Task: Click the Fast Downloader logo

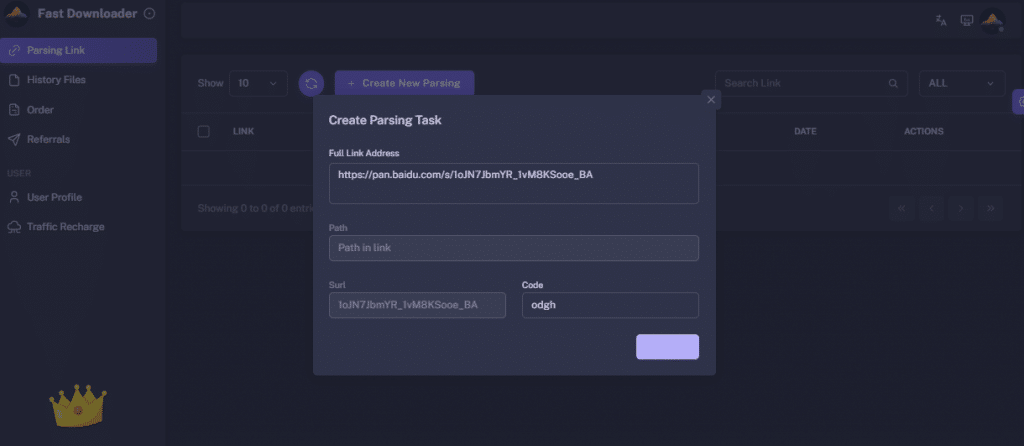Action: click(x=17, y=14)
